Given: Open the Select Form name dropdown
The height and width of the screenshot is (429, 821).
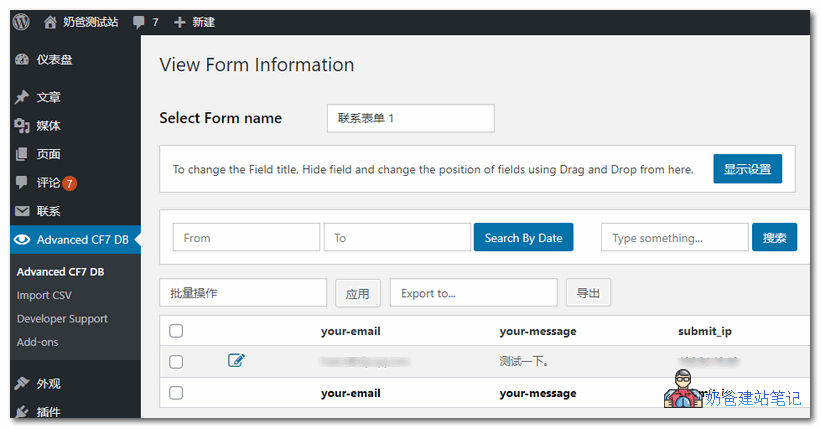Looking at the screenshot, I should [x=410, y=118].
